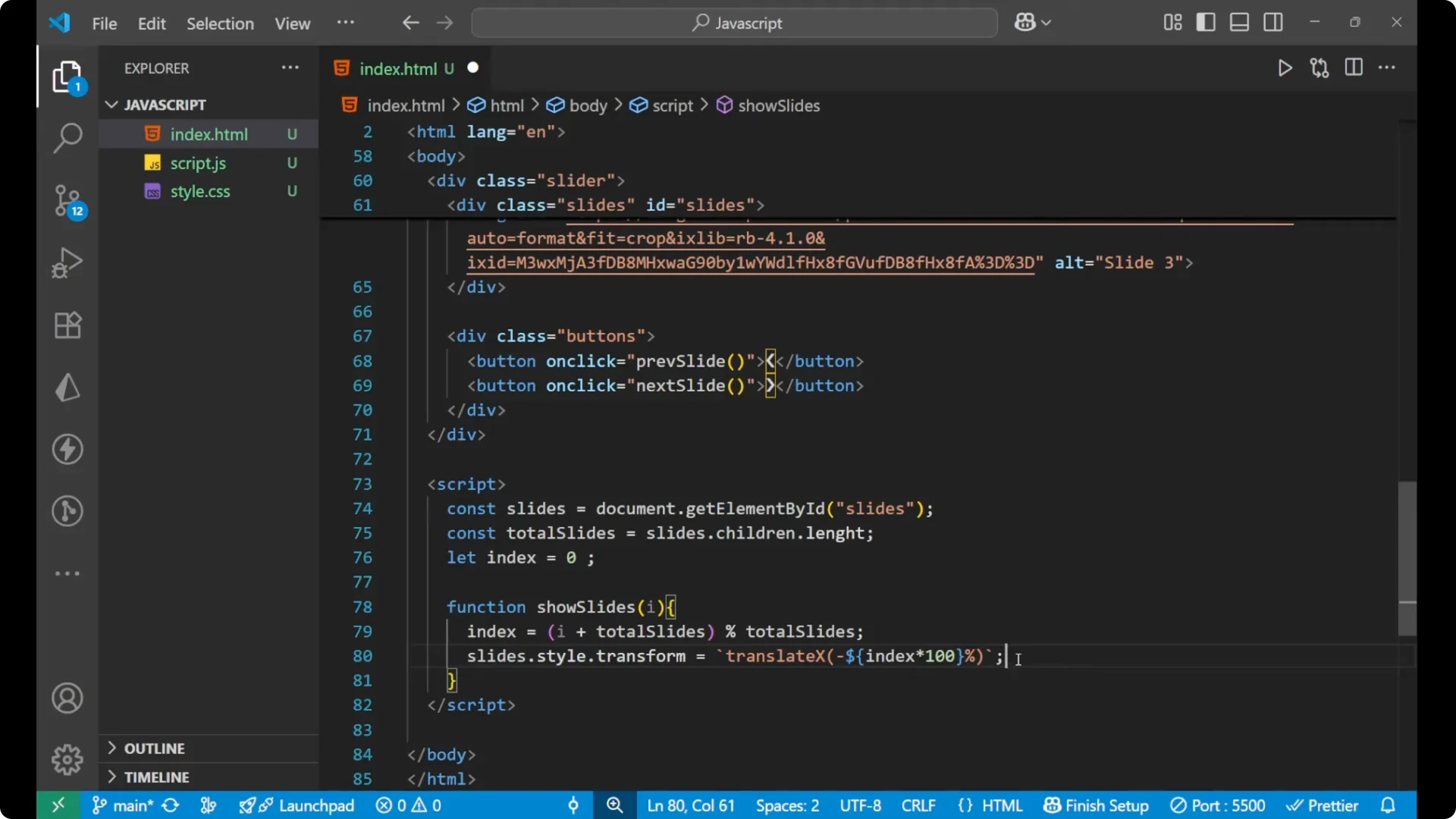Run index.html with the play button
The height and width of the screenshot is (819, 1456).
click(1285, 67)
